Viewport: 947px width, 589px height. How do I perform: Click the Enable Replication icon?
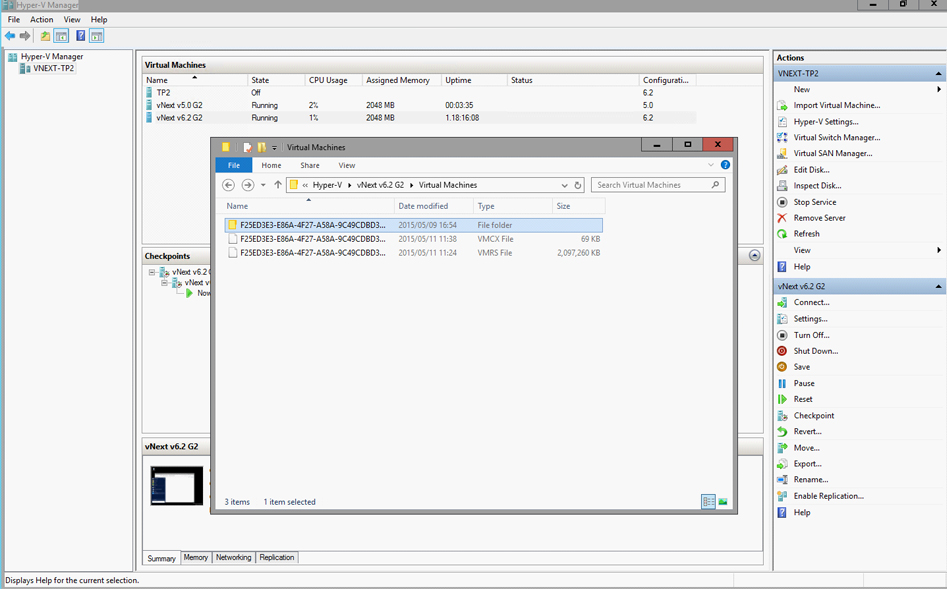[782, 496]
